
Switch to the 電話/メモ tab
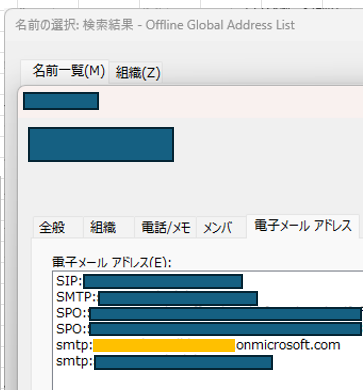click(x=165, y=227)
